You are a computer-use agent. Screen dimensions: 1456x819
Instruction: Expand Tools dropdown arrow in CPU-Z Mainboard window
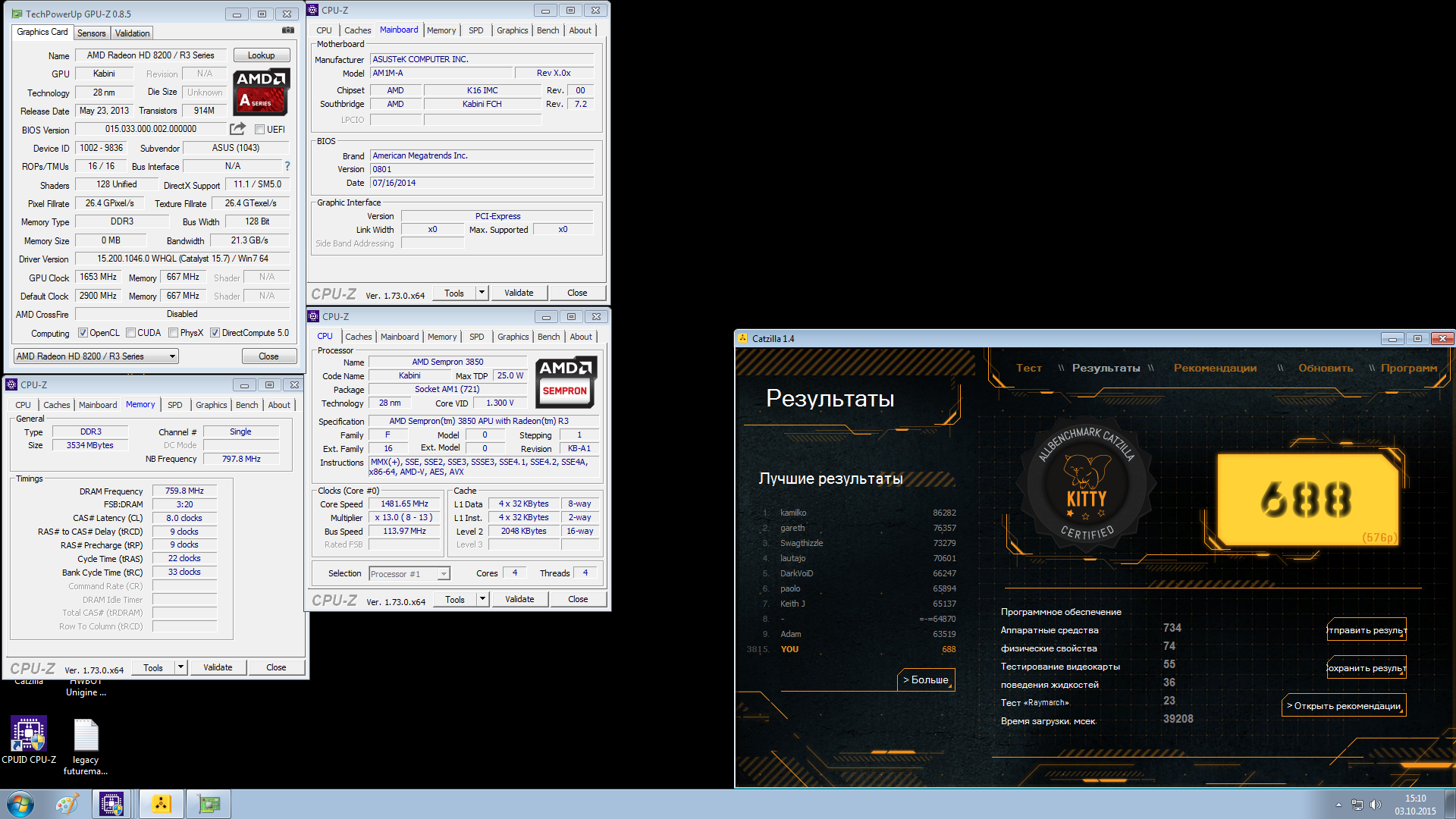click(x=482, y=293)
